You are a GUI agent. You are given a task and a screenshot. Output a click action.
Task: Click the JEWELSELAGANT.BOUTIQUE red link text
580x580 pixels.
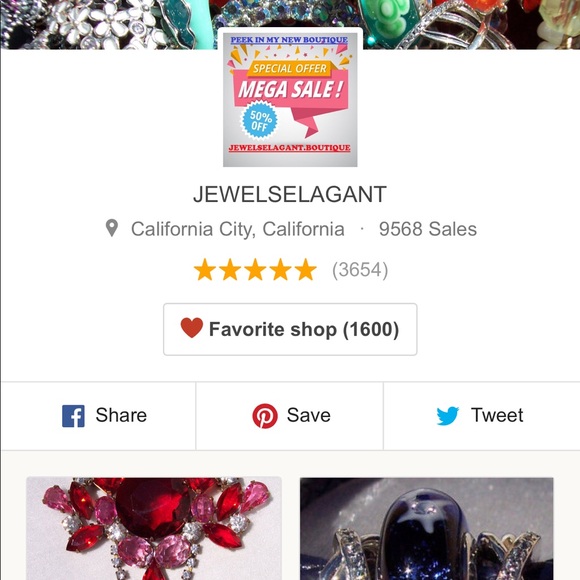290,148
